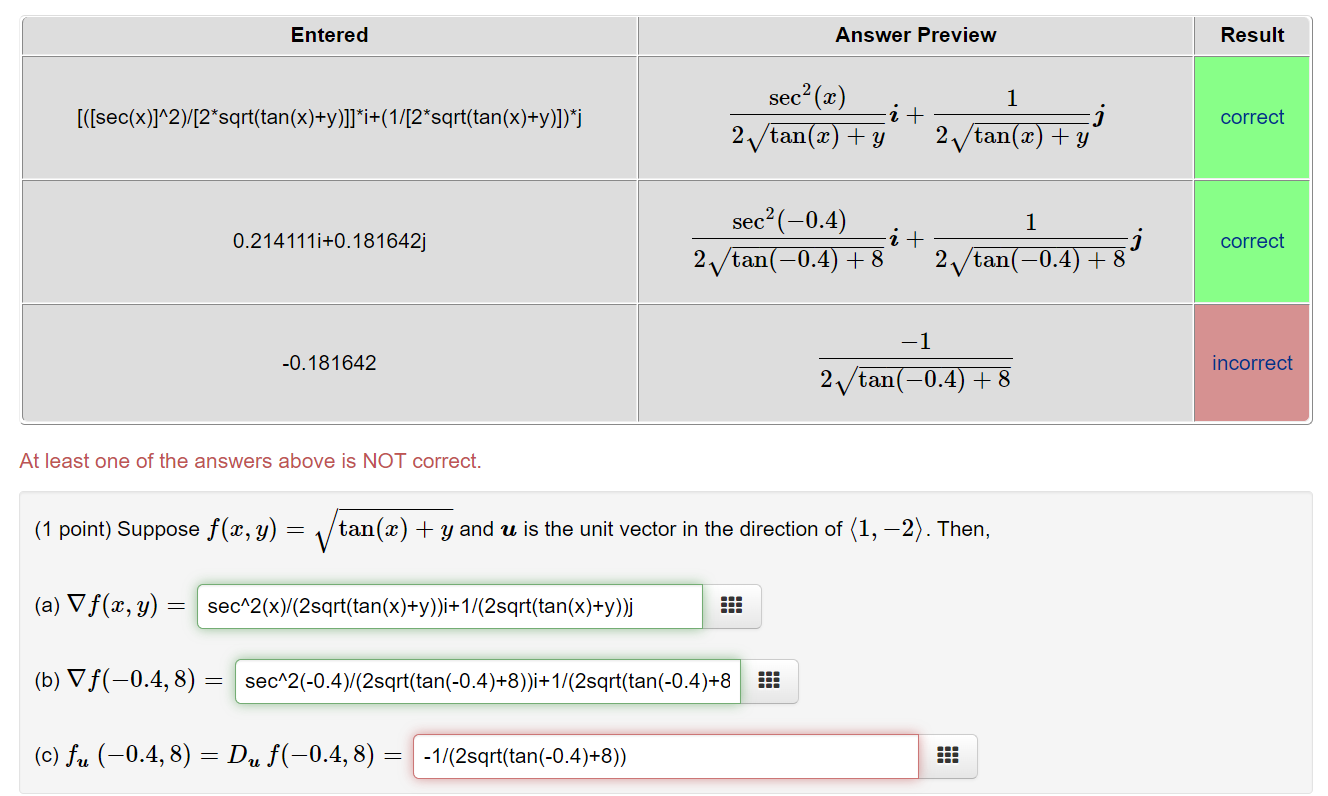Select the part (b) answer input box
This screenshot has width=1328, height=796.
pos(486,681)
